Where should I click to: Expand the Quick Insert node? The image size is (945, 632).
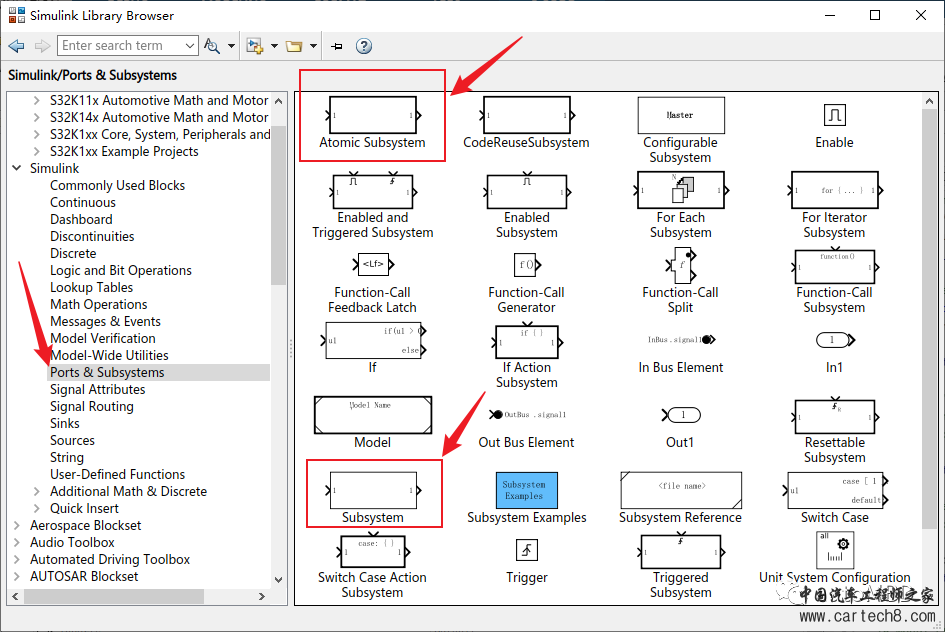click(x=37, y=508)
